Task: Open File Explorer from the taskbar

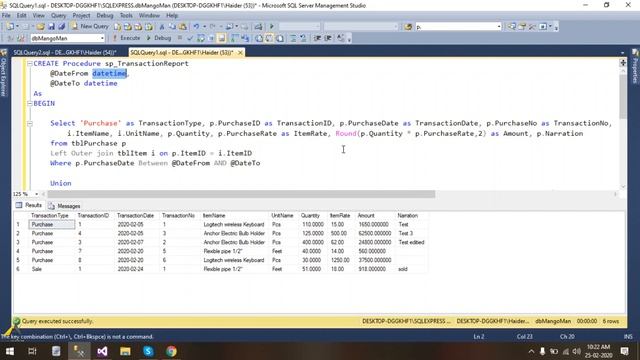Action: click(125, 351)
